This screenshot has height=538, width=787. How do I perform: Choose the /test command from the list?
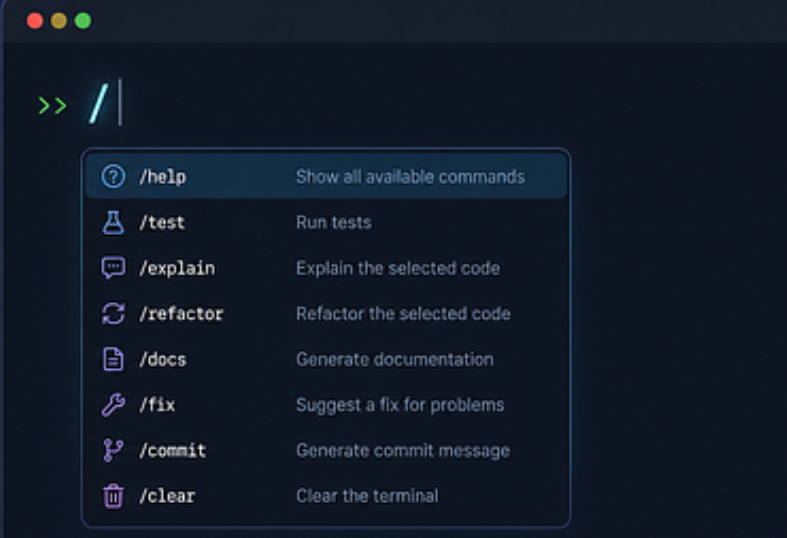click(x=326, y=222)
